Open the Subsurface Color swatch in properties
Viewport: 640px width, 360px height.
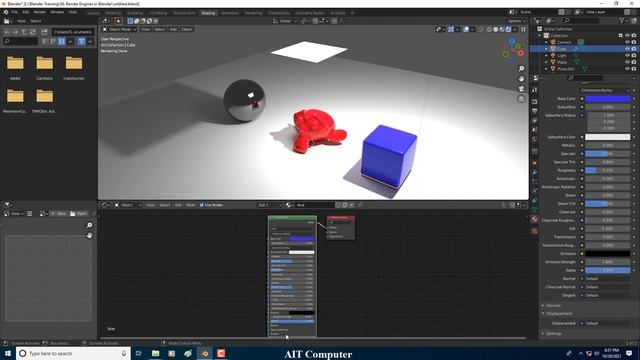(608, 137)
